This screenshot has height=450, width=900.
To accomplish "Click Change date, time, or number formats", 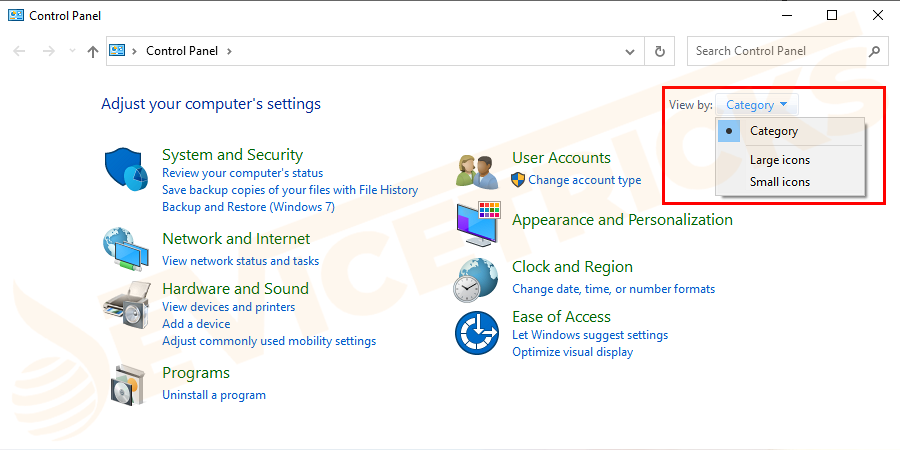I will click(x=614, y=289).
